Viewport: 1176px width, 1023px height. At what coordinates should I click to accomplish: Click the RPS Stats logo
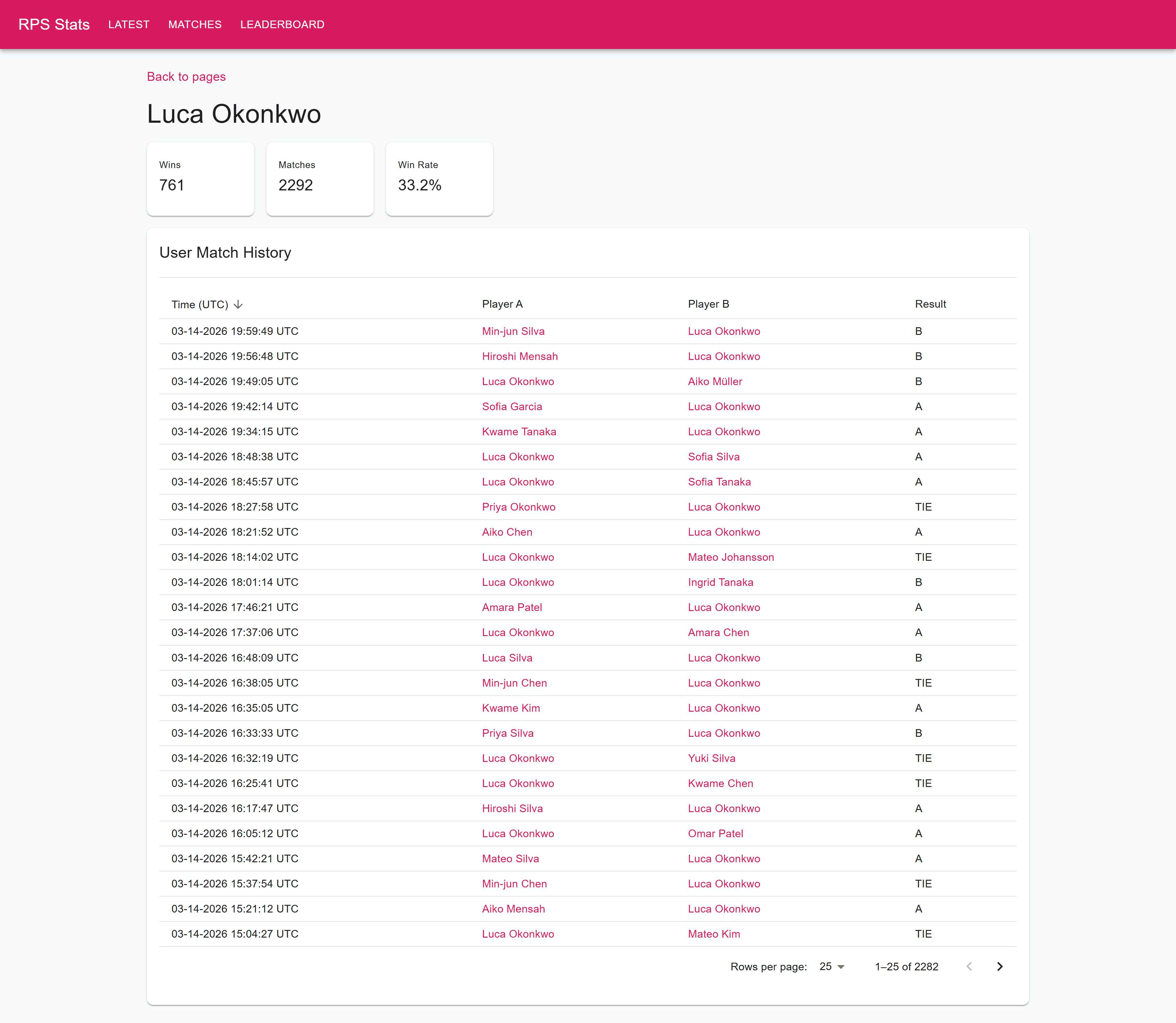54,24
